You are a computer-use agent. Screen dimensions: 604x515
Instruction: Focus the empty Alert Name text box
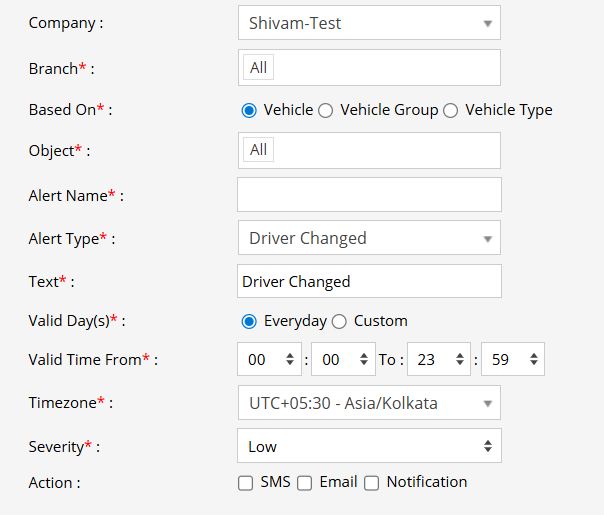pos(368,195)
